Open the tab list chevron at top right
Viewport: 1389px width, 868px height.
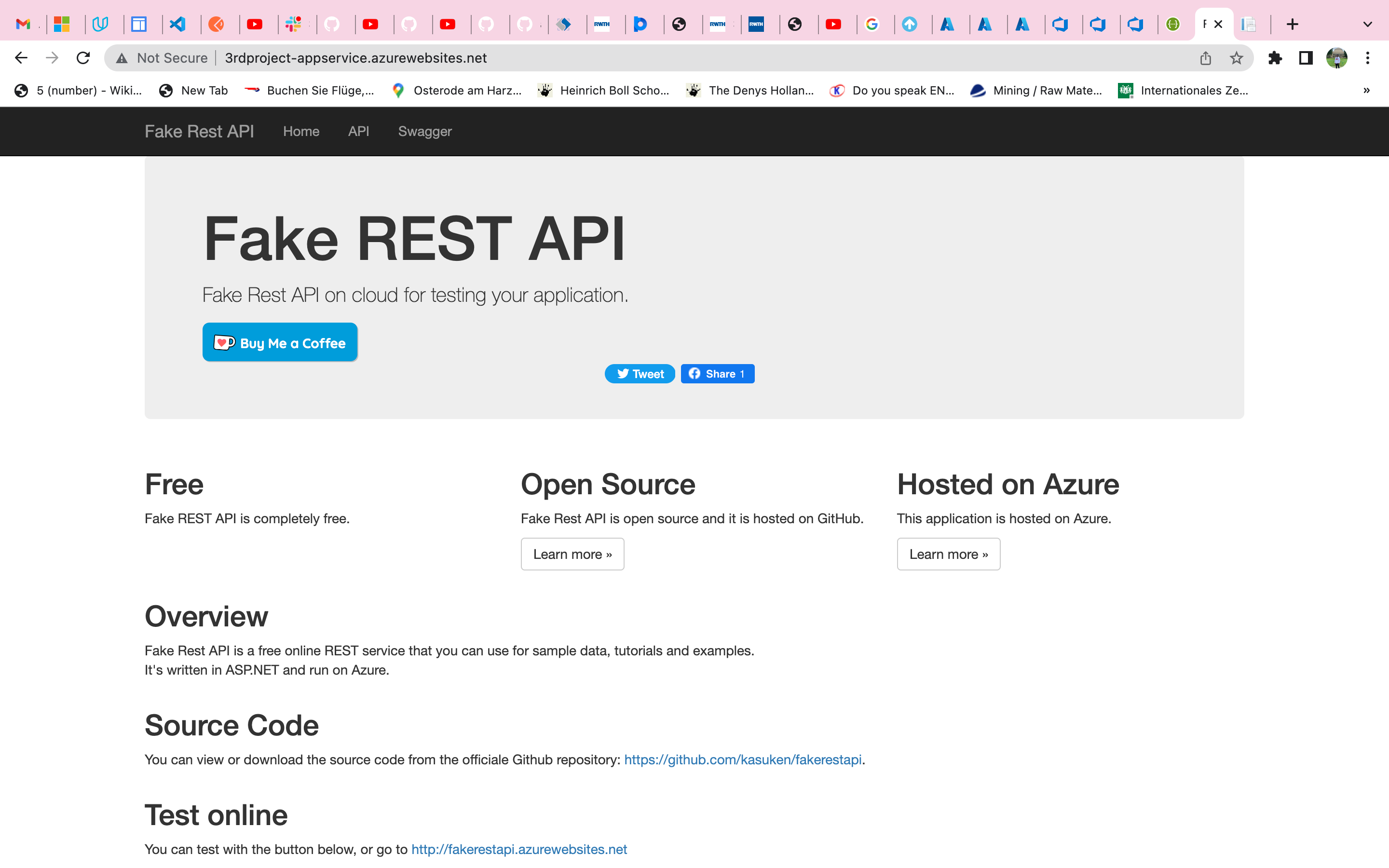click(1367, 24)
